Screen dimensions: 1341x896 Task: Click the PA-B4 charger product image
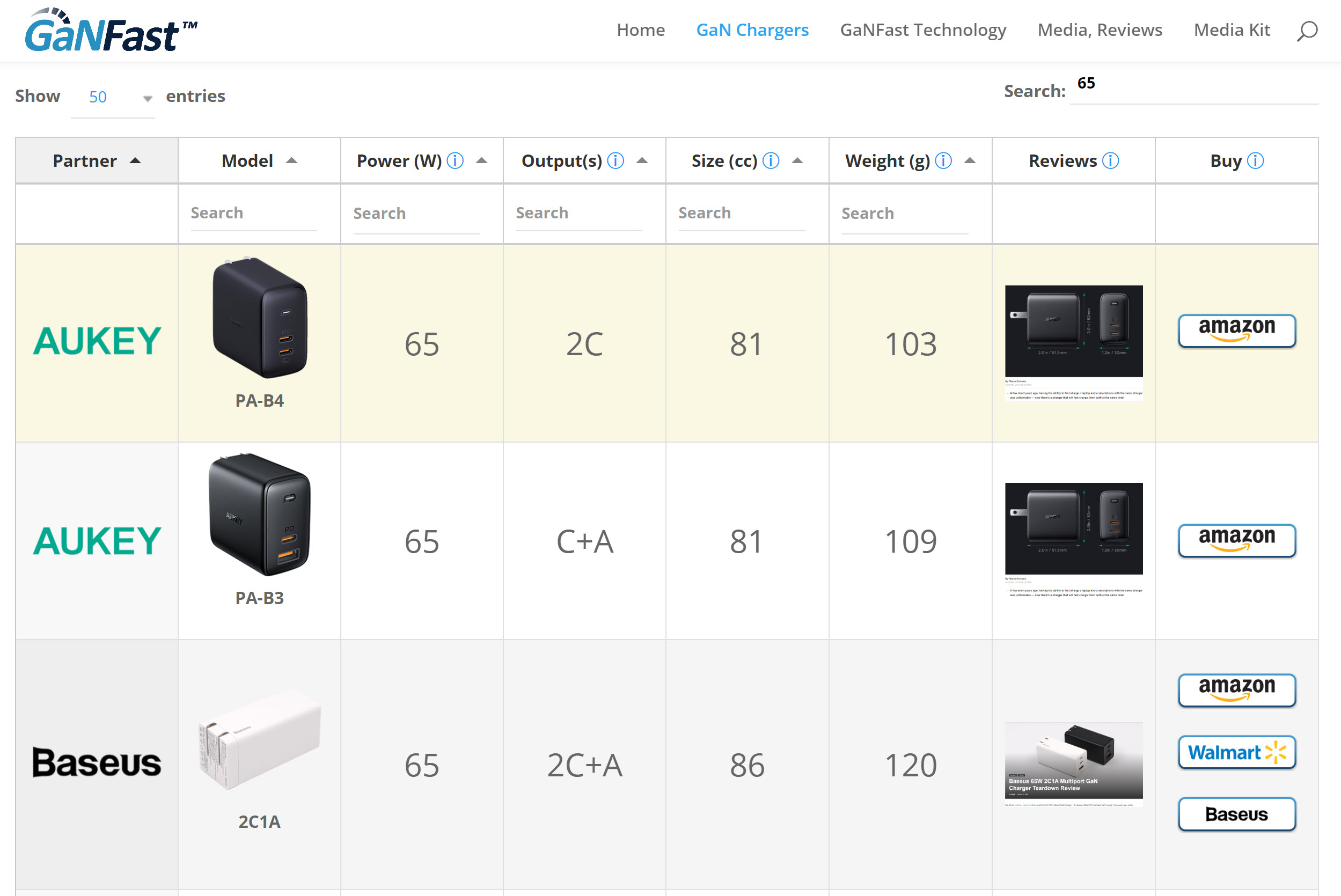pyautogui.click(x=259, y=317)
